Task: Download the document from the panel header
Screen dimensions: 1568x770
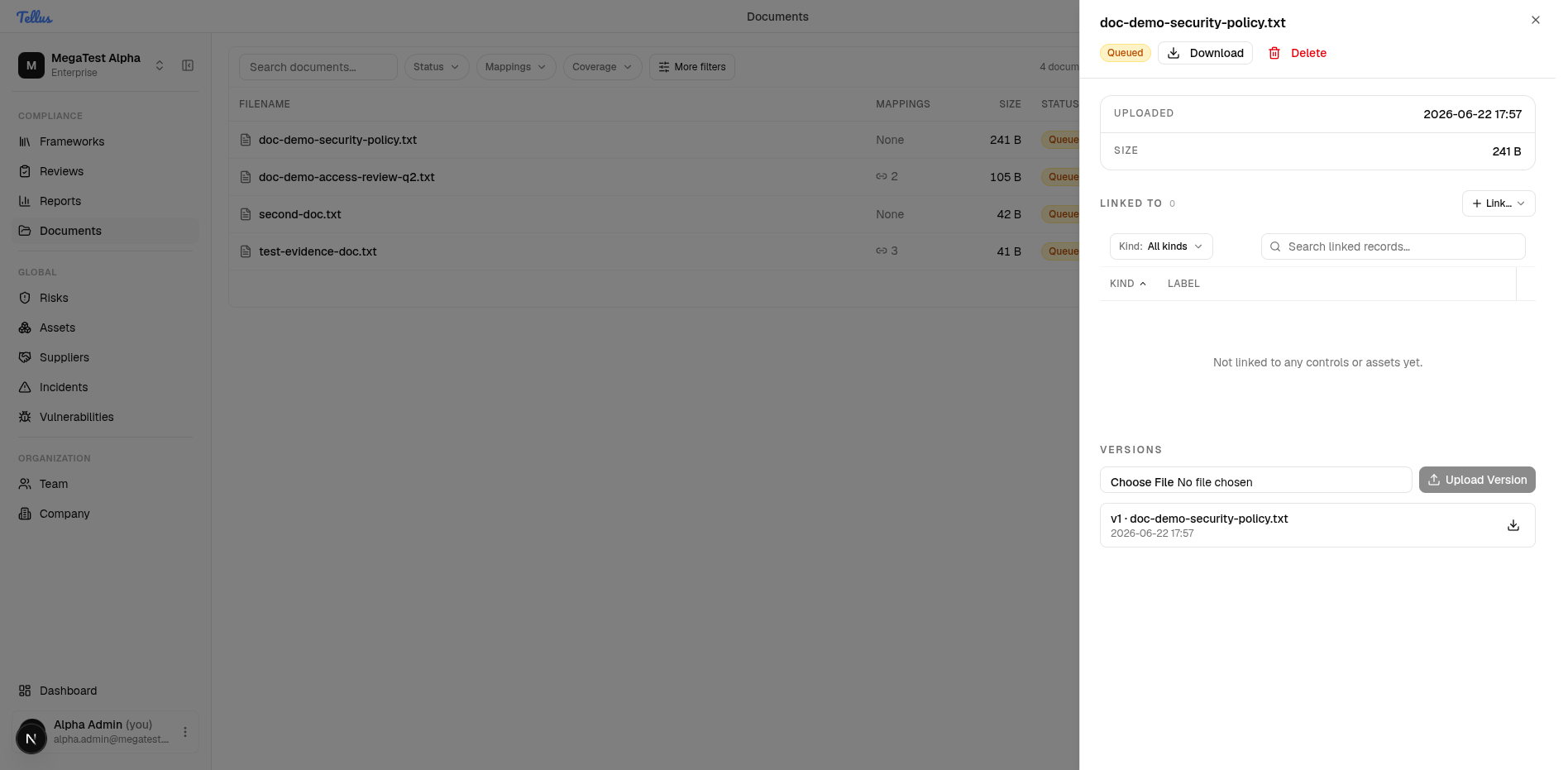Action: point(1205,53)
